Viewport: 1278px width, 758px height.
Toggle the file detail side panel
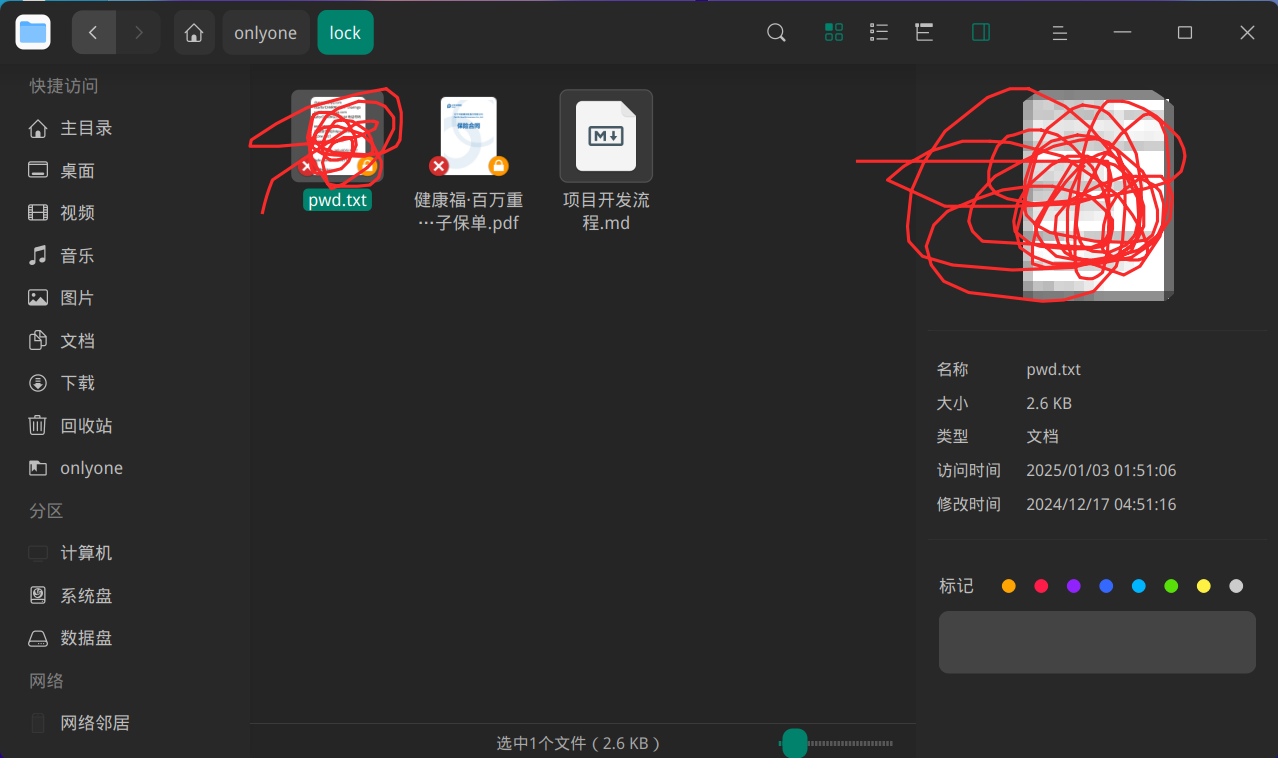[x=981, y=33]
